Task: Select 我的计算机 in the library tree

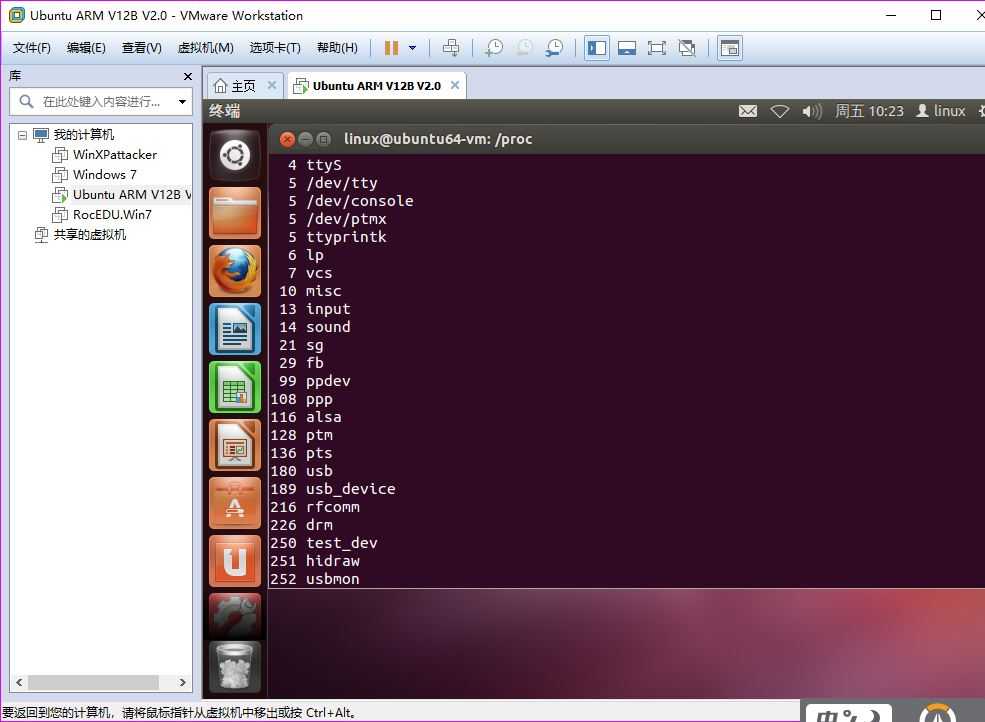Action: pos(84,134)
